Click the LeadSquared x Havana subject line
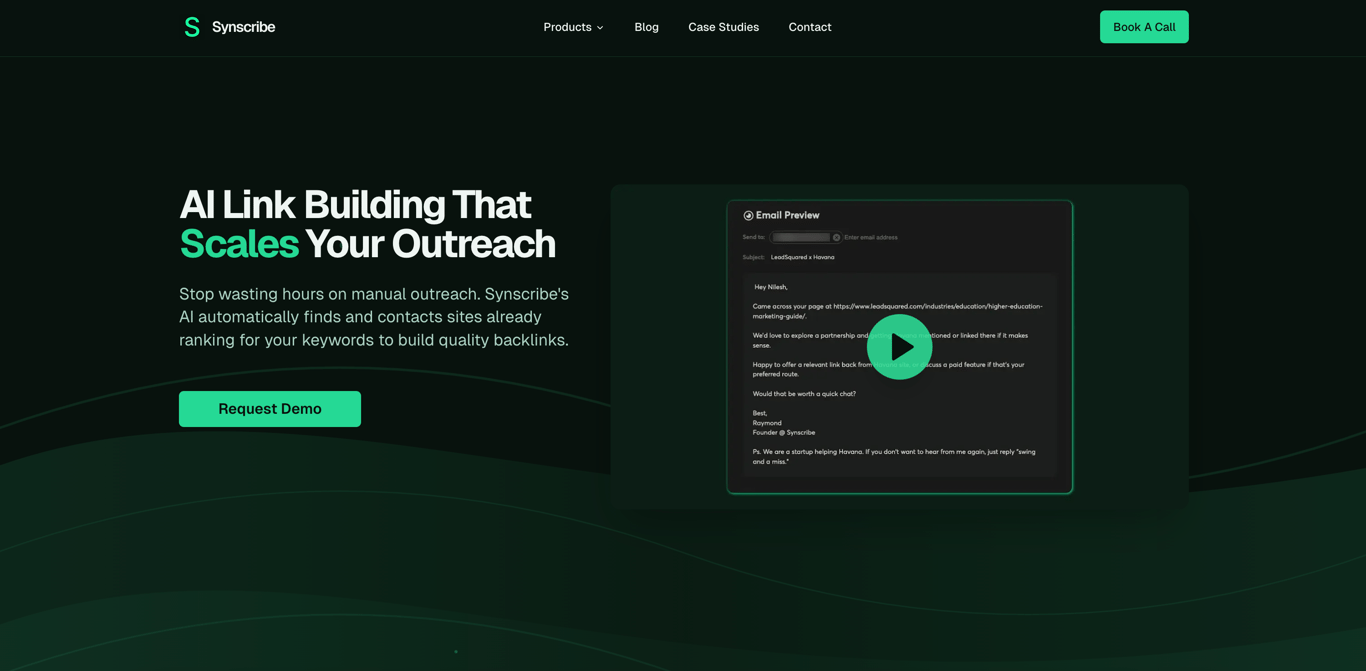This screenshot has width=1366, height=671. click(802, 257)
